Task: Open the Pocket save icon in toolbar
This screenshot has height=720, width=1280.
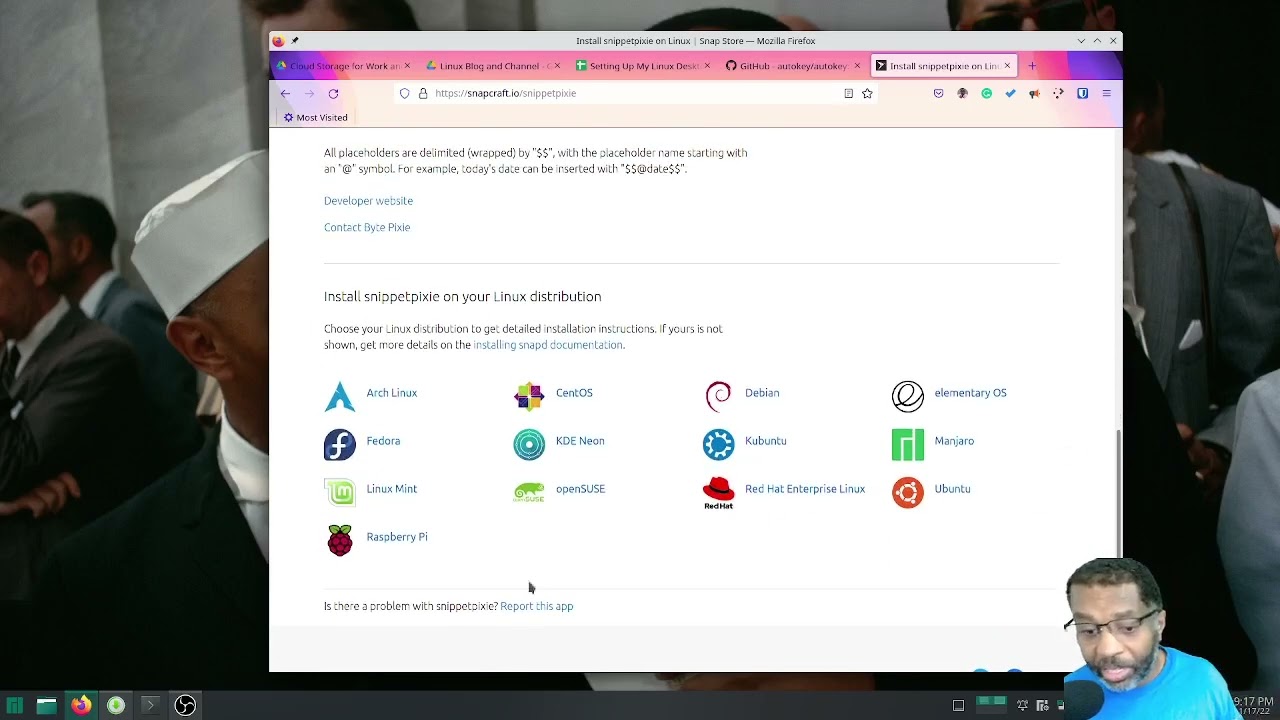Action: (938, 93)
